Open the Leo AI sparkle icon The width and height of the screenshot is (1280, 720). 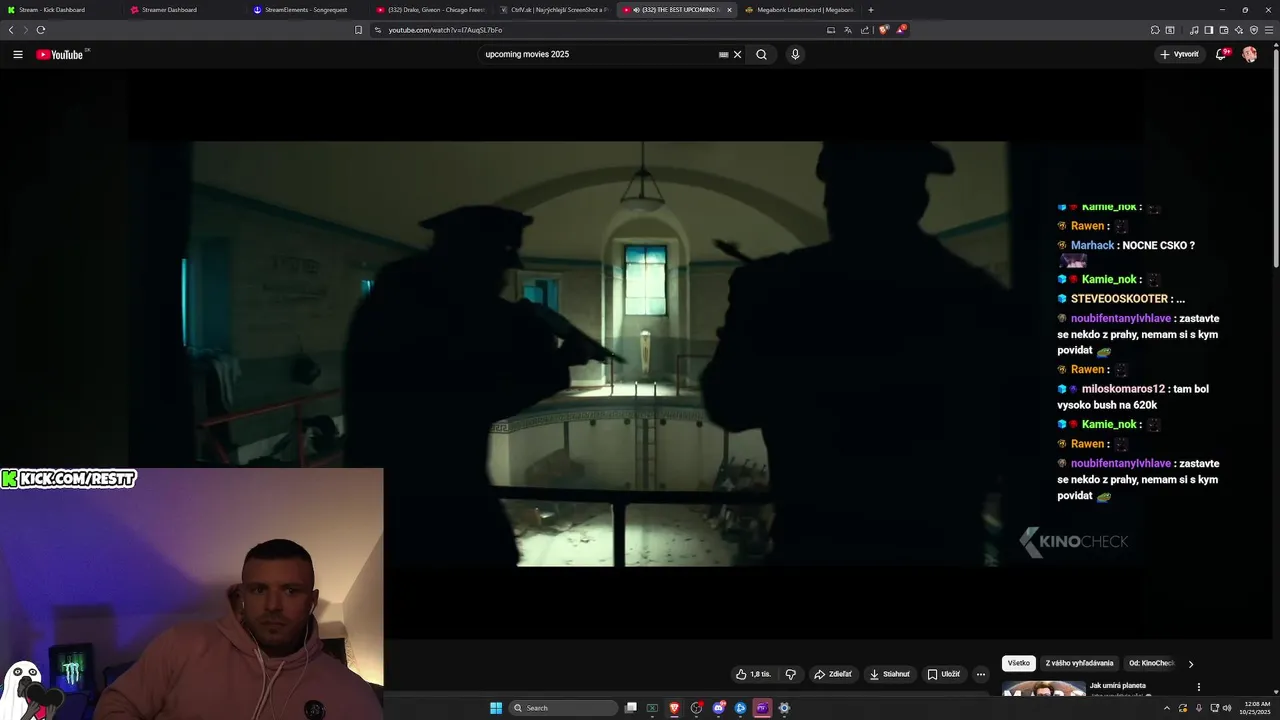(x=1238, y=30)
